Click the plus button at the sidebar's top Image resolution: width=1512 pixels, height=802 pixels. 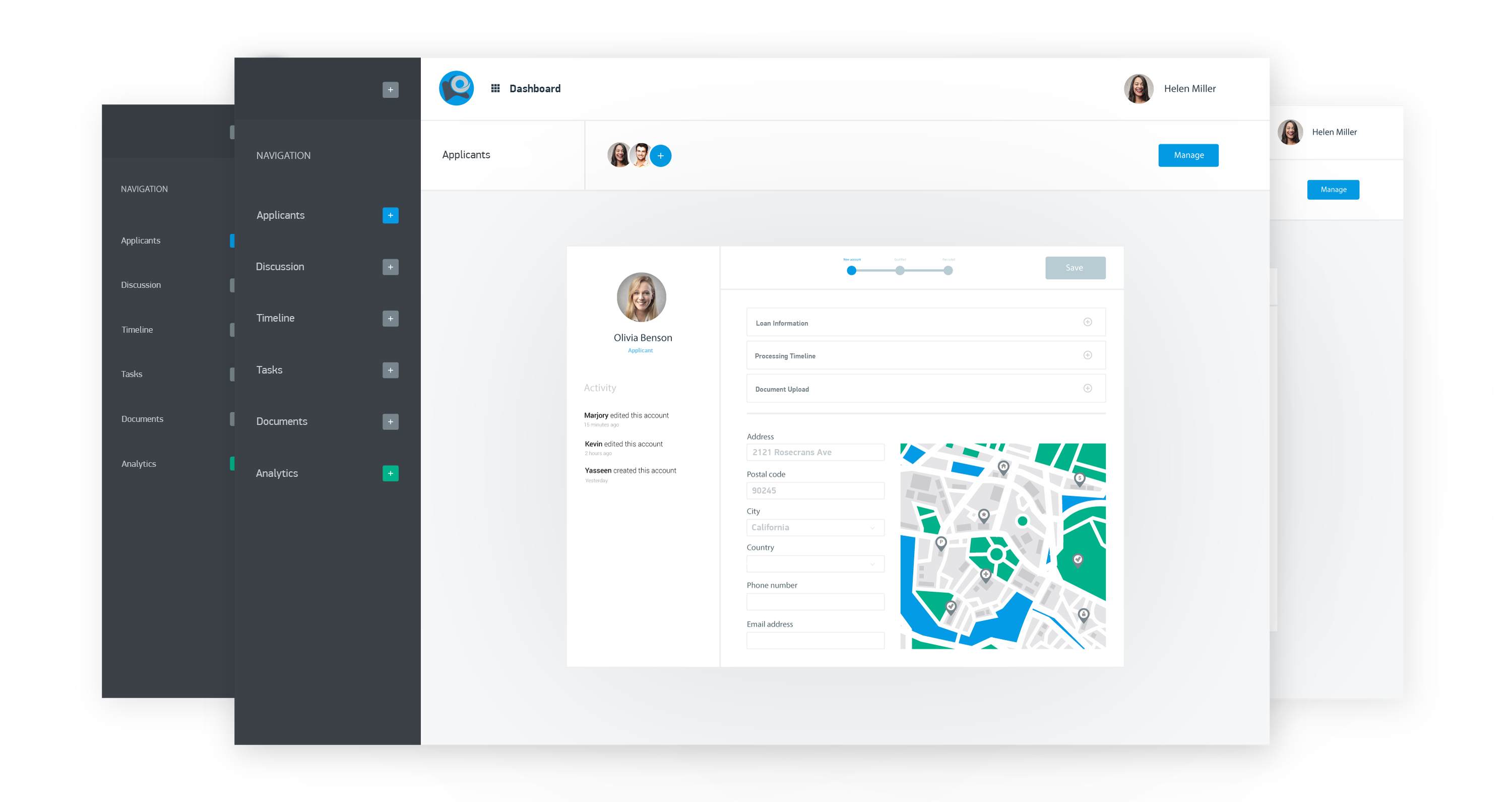pos(390,90)
